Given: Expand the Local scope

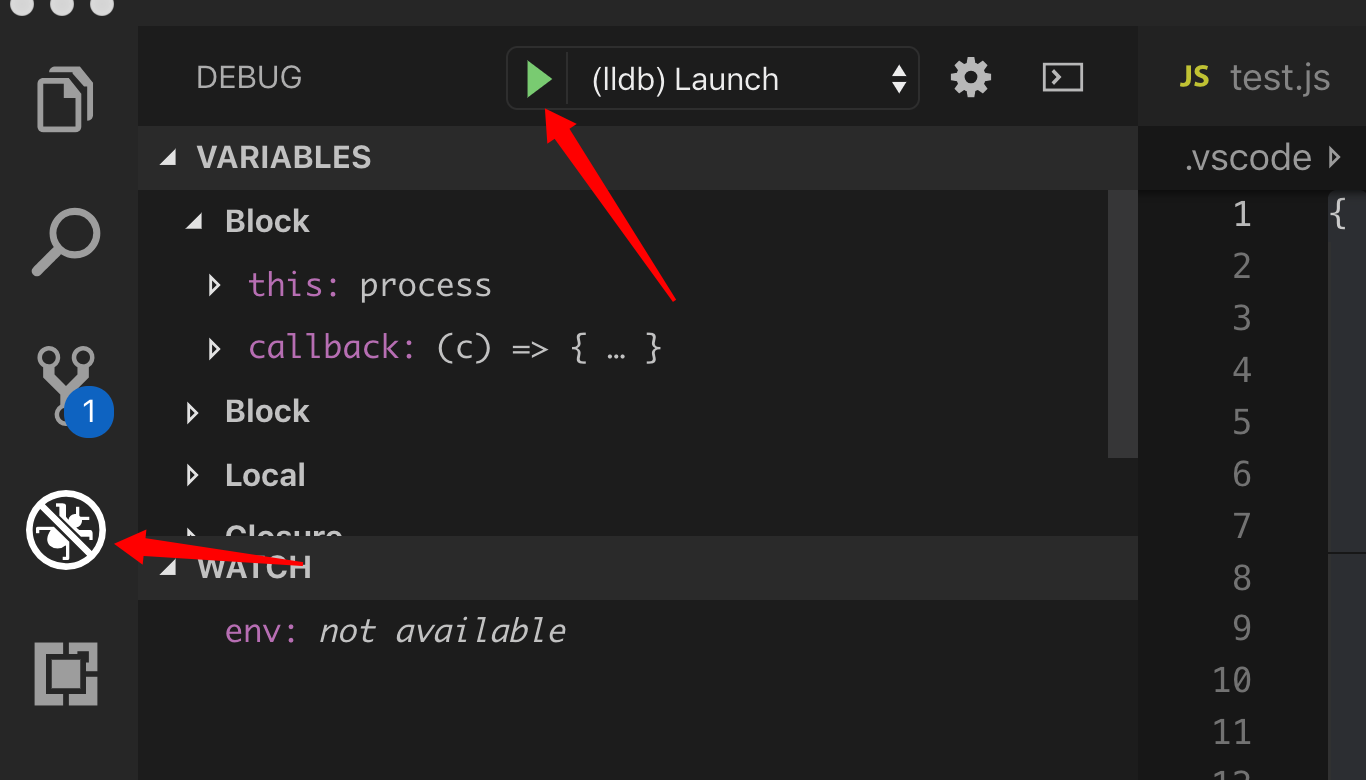Looking at the screenshot, I should coord(194,475).
